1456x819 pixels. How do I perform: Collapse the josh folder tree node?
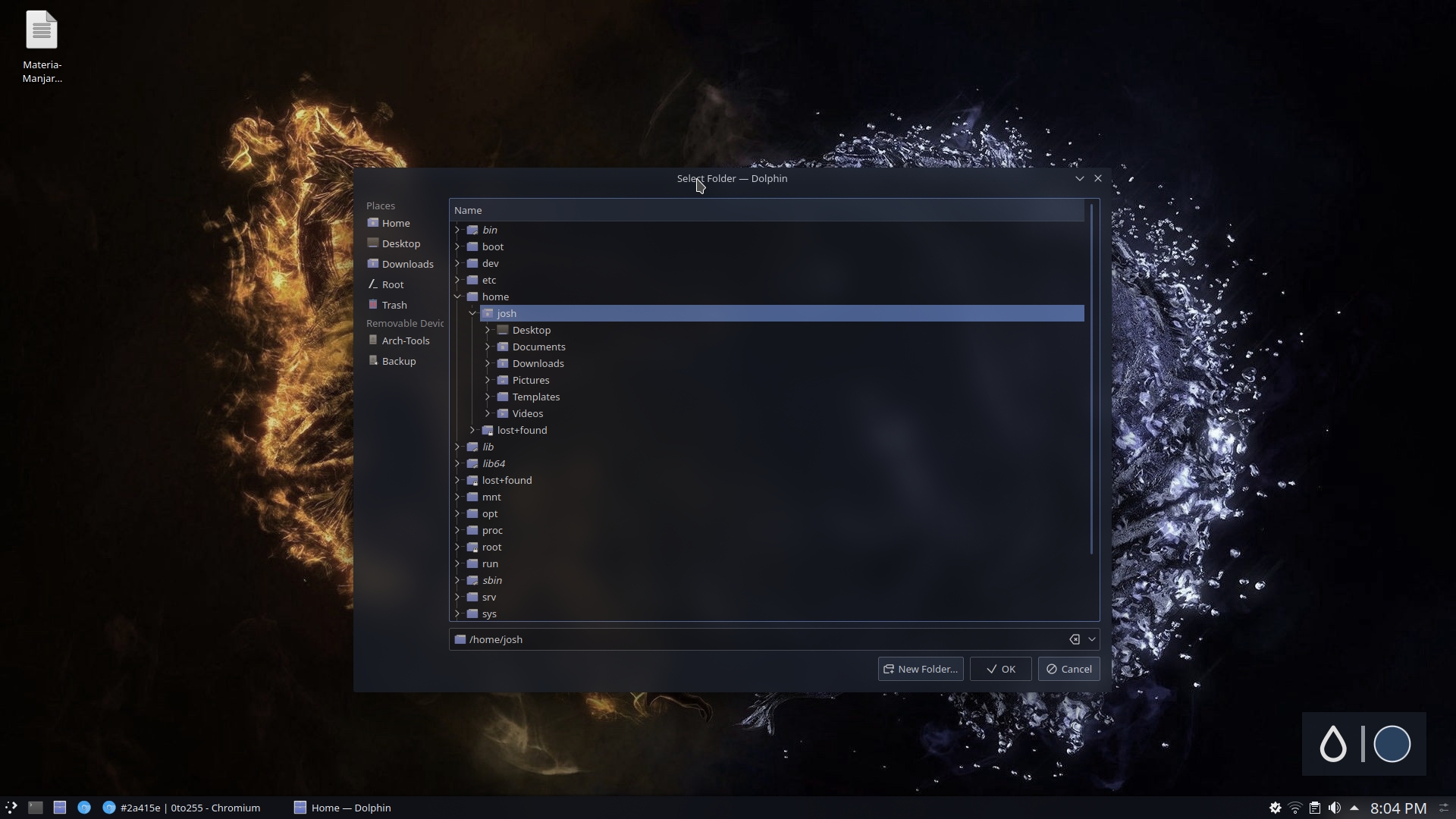(472, 313)
